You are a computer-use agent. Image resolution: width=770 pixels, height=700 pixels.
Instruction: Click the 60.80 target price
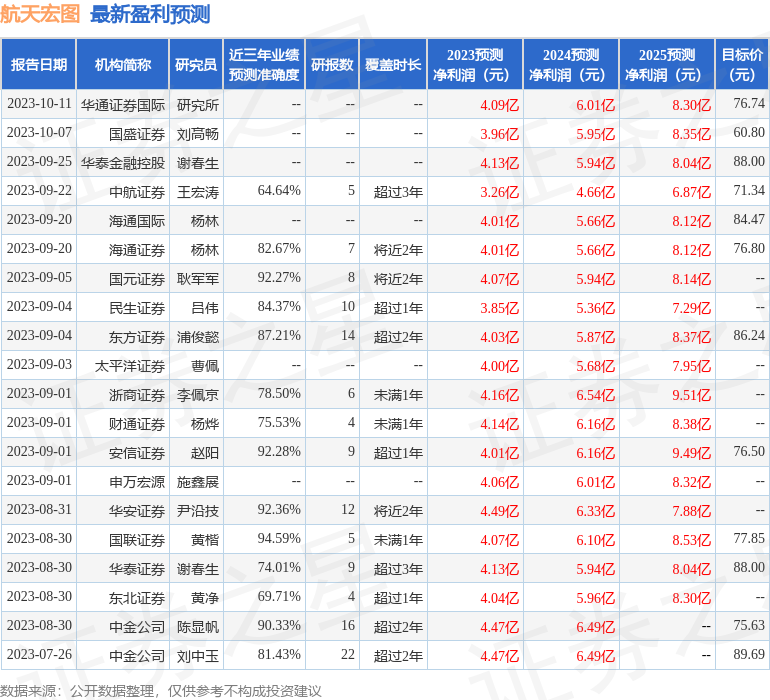pos(749,132)
